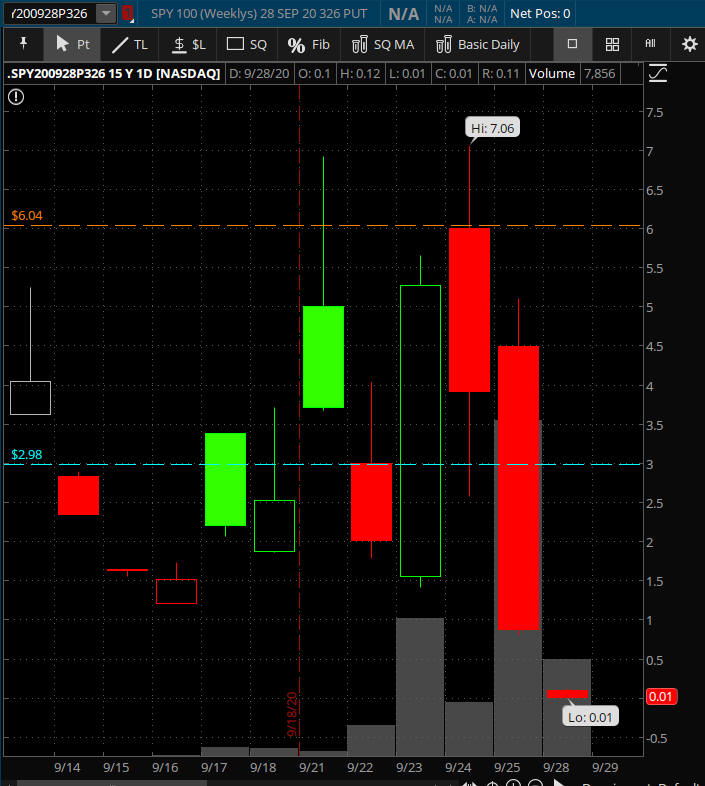Click the 9/25 red candle body
This screenshot has height=786, width=705.
pos(518,488)
